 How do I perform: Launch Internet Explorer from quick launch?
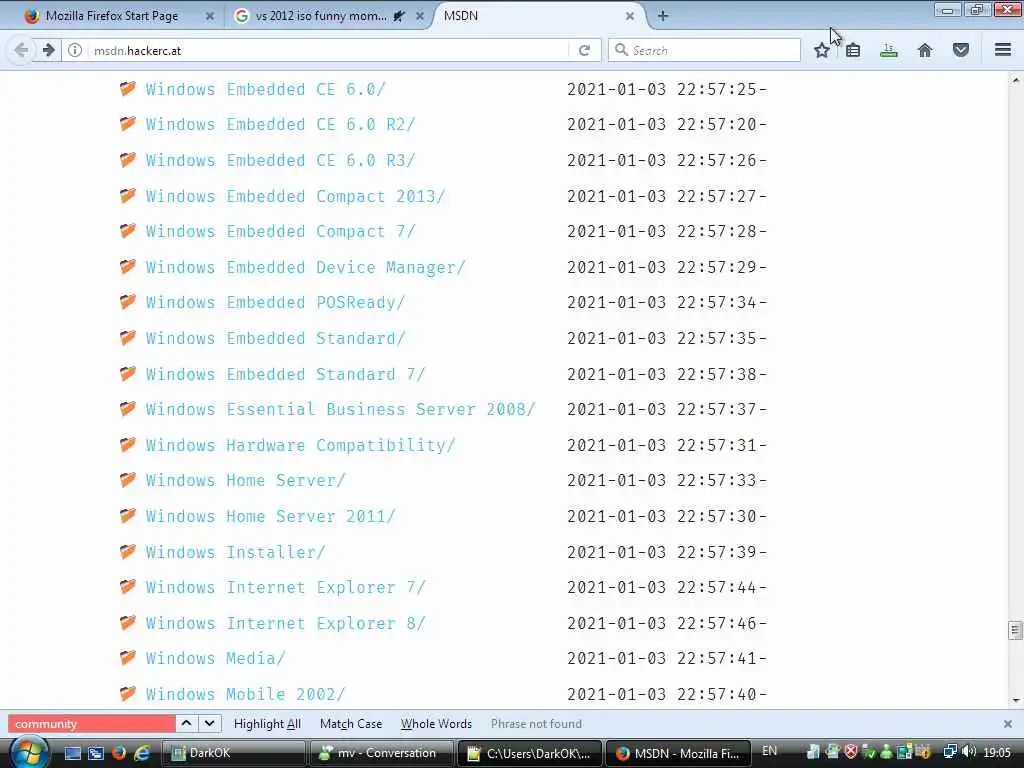[142, 753]
